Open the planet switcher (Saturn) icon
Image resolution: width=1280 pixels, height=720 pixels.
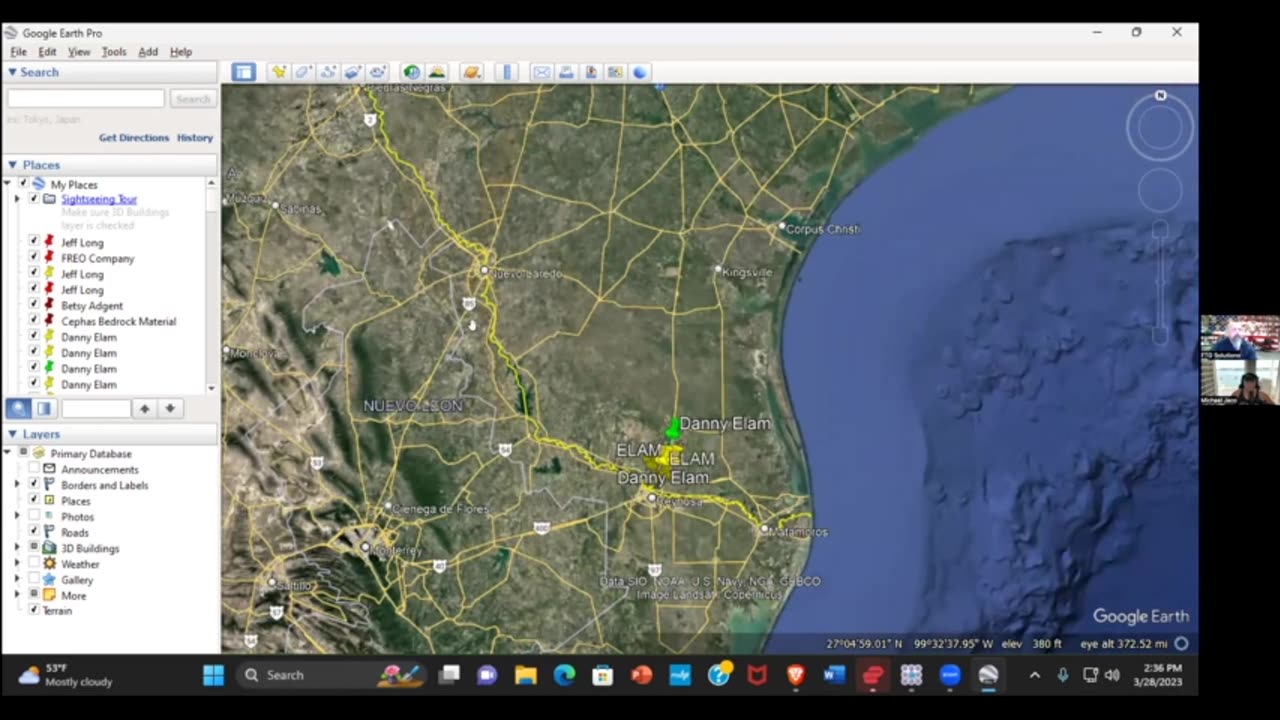pos(472,72)
